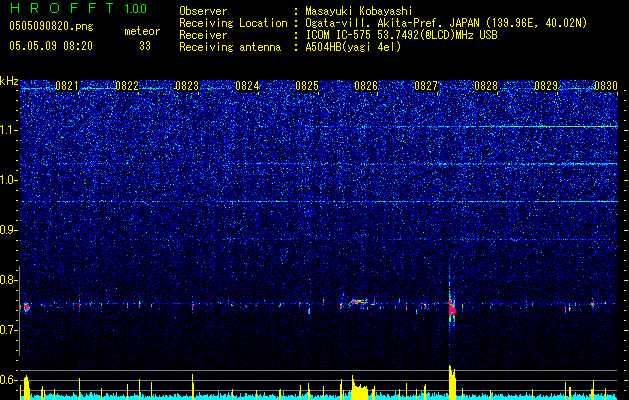Click the red echo at the spectrogram start
This screenshot has height=400, width=629.
pyautogui.click(x=26, y=308)
